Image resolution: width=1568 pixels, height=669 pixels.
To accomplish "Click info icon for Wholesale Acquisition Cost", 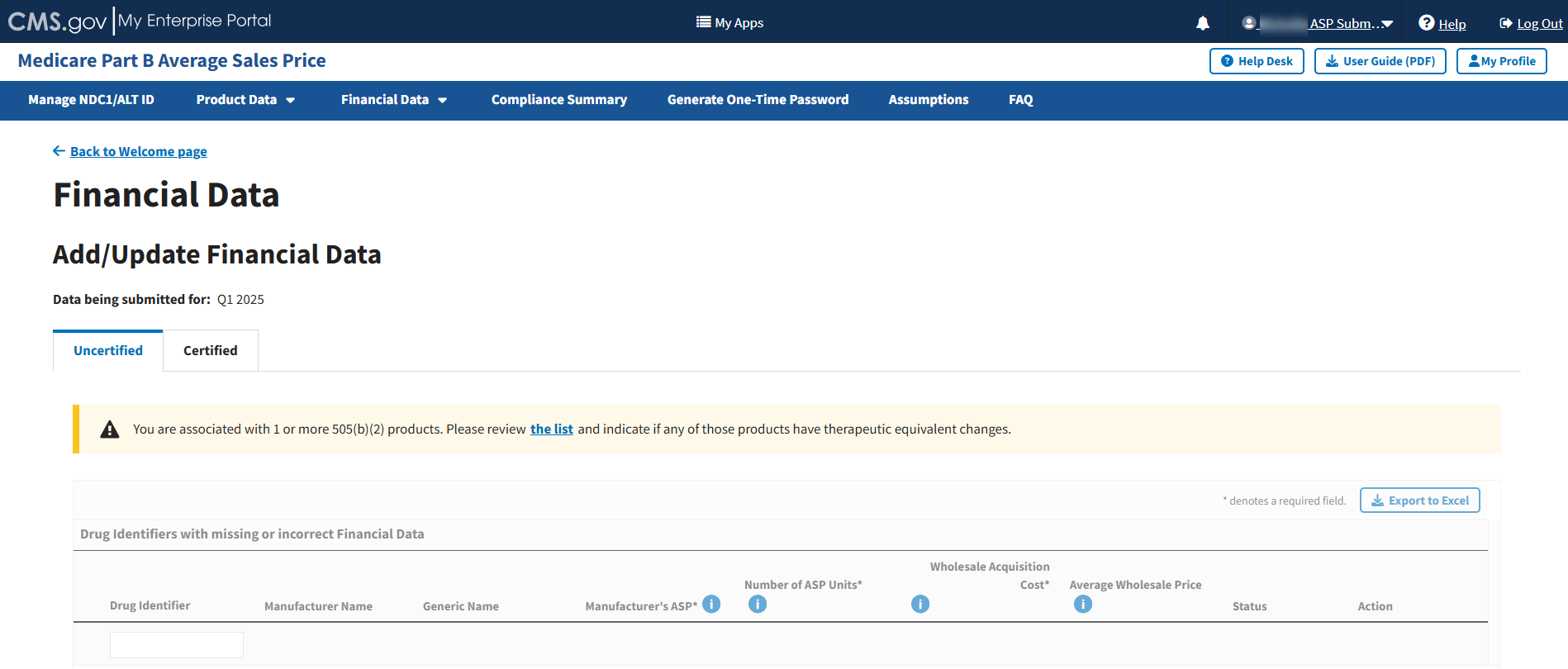I will [x=919, y=605].
